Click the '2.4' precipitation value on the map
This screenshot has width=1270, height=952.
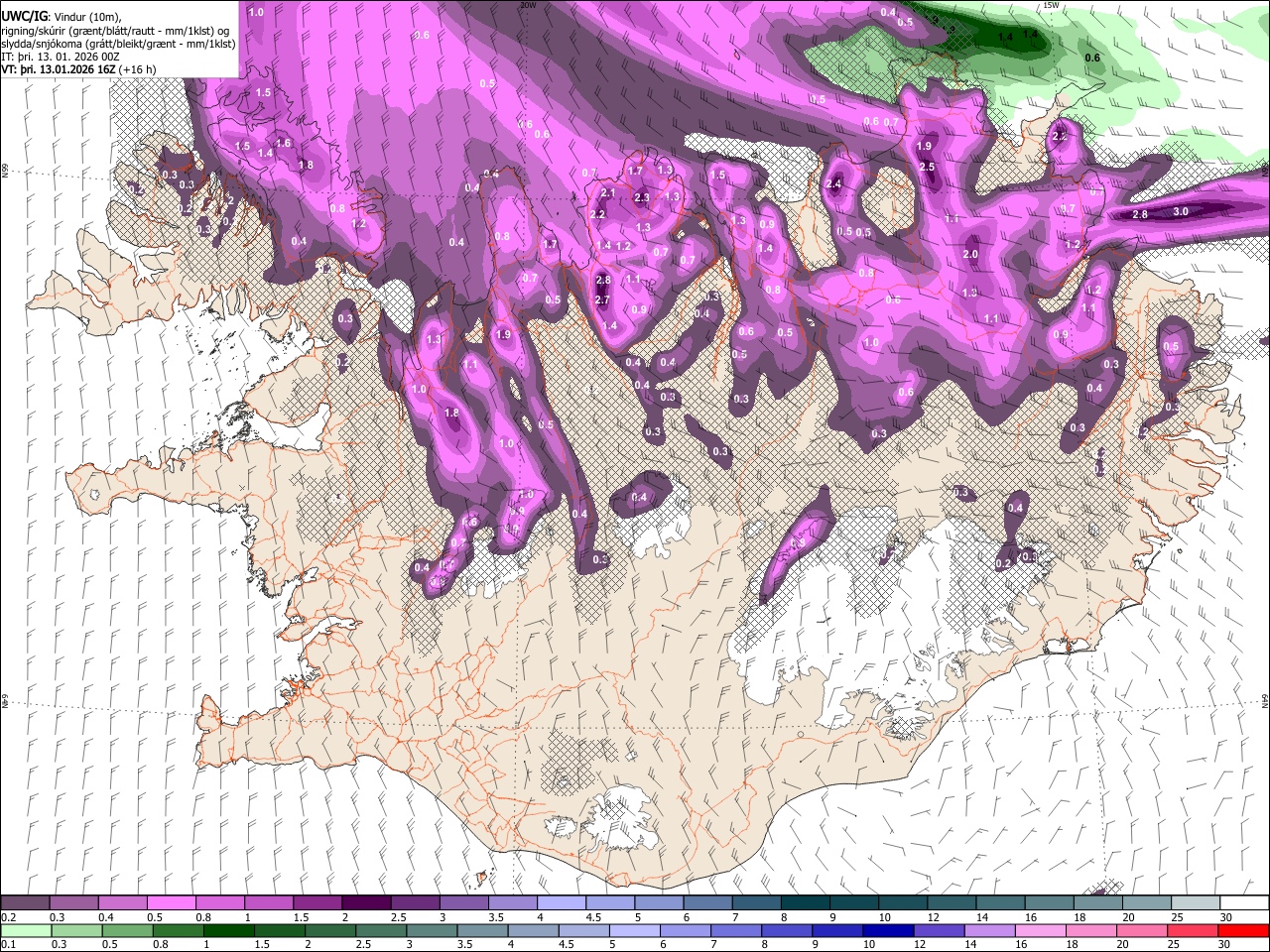click(833, 183)
